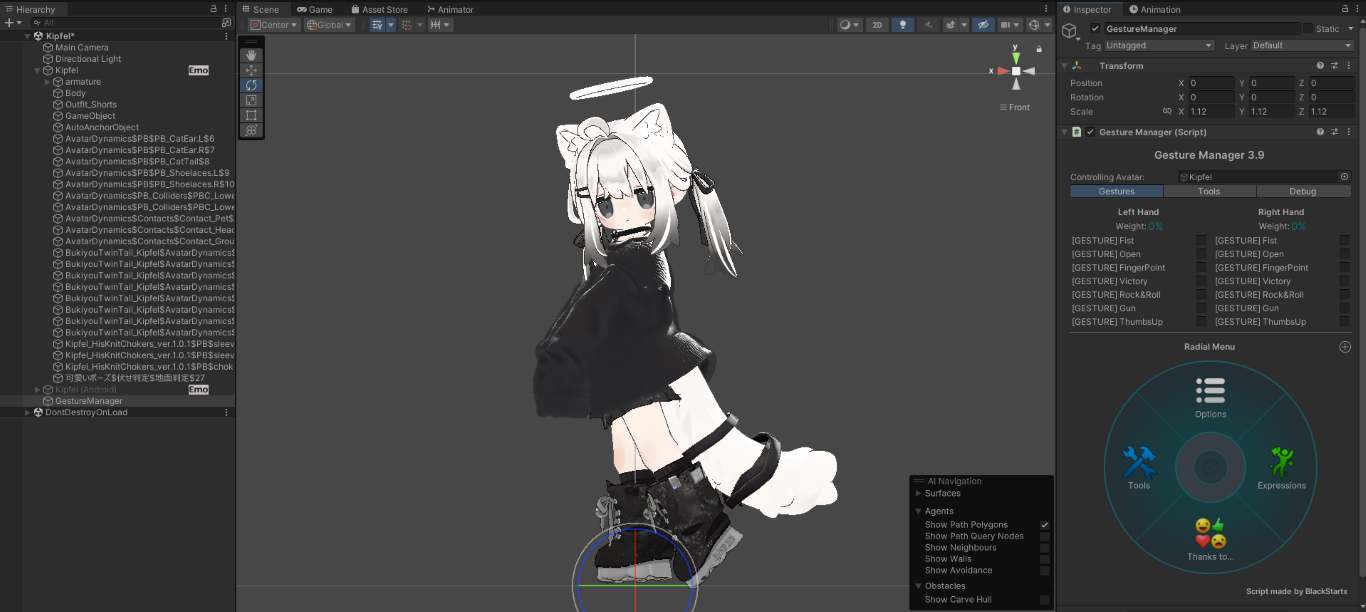The image size is (1366, 612).
Task: Select the Rect transform tool
Action: coord(251,115)
